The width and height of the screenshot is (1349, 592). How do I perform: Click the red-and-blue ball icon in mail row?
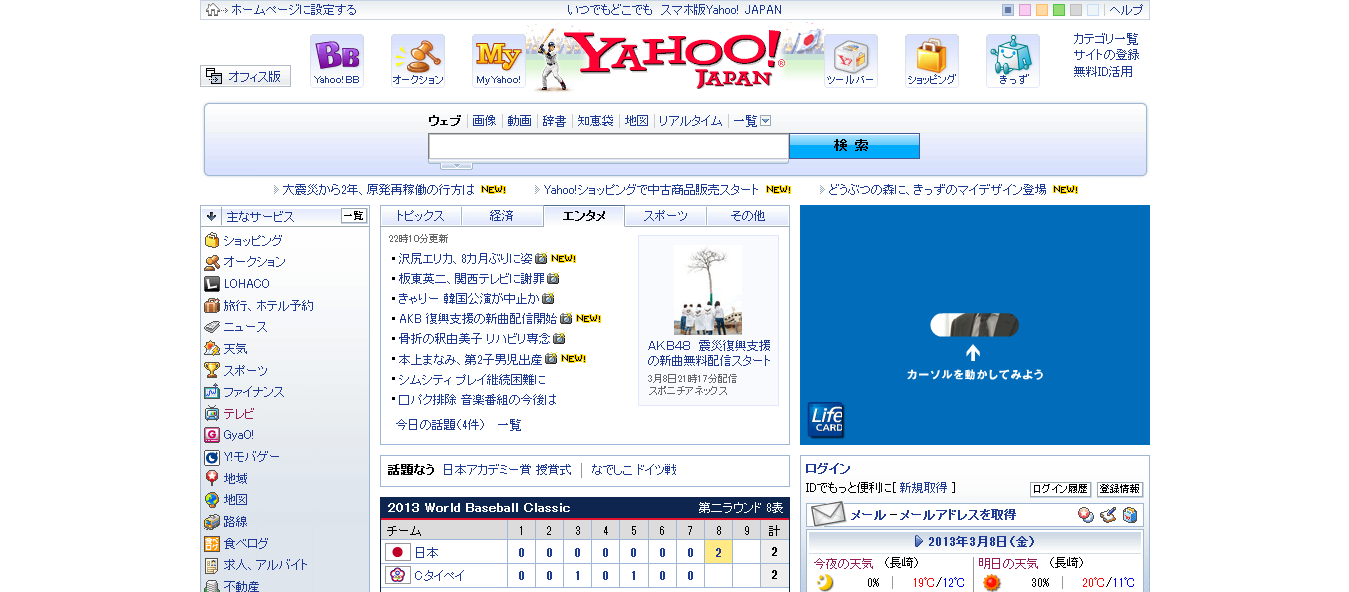click(1086, 515)
